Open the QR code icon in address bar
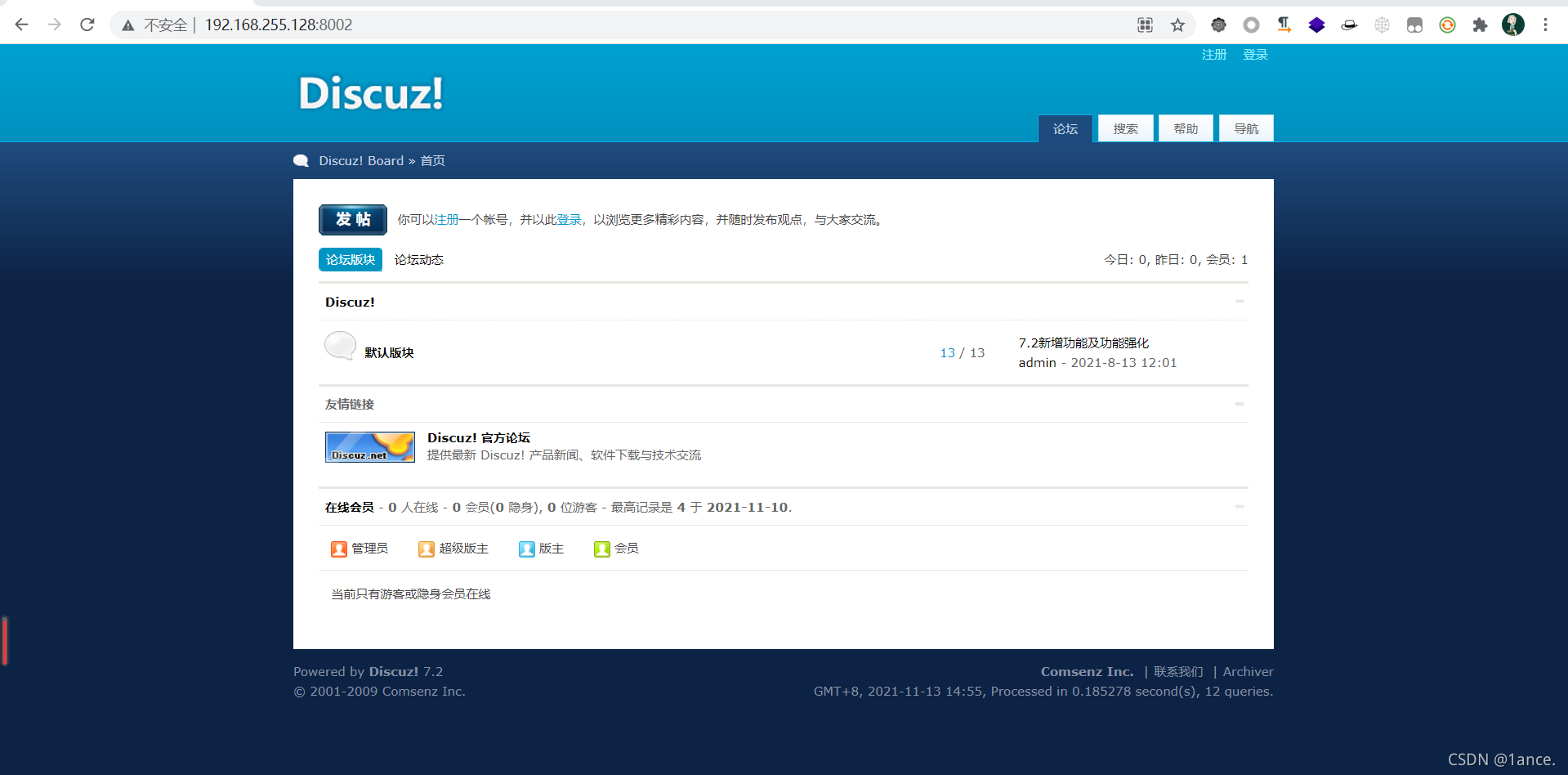The image size is (1568, 775). click(x=1145, y=25)
